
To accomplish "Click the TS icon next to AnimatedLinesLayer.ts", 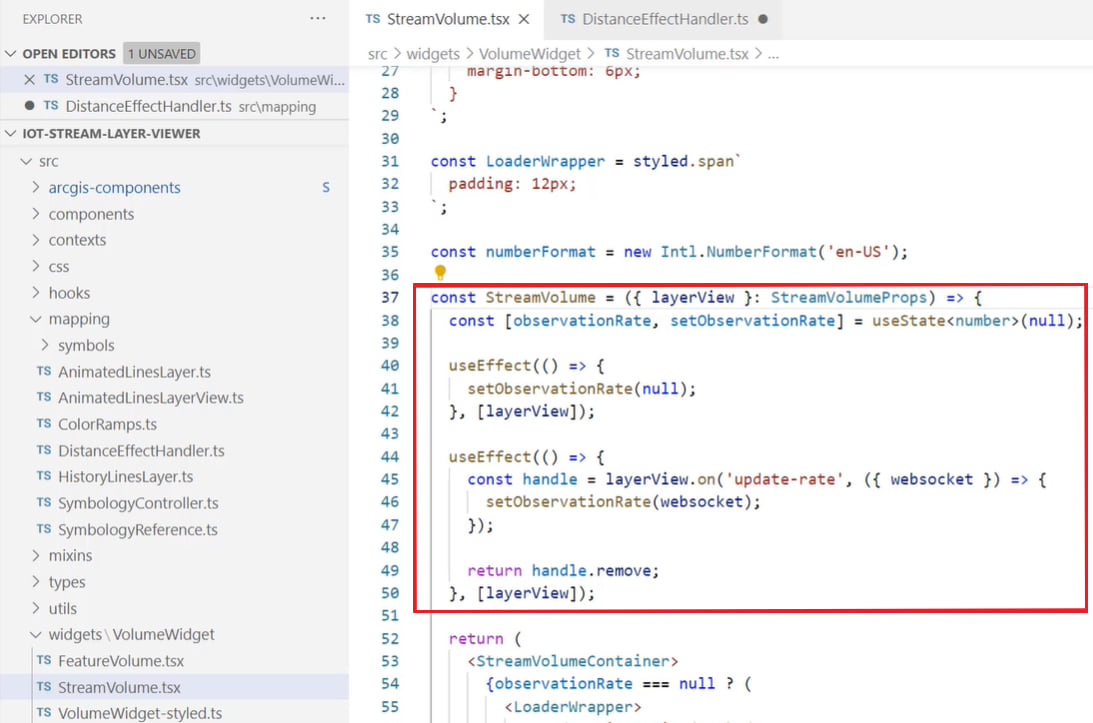I will pos(42,372).
